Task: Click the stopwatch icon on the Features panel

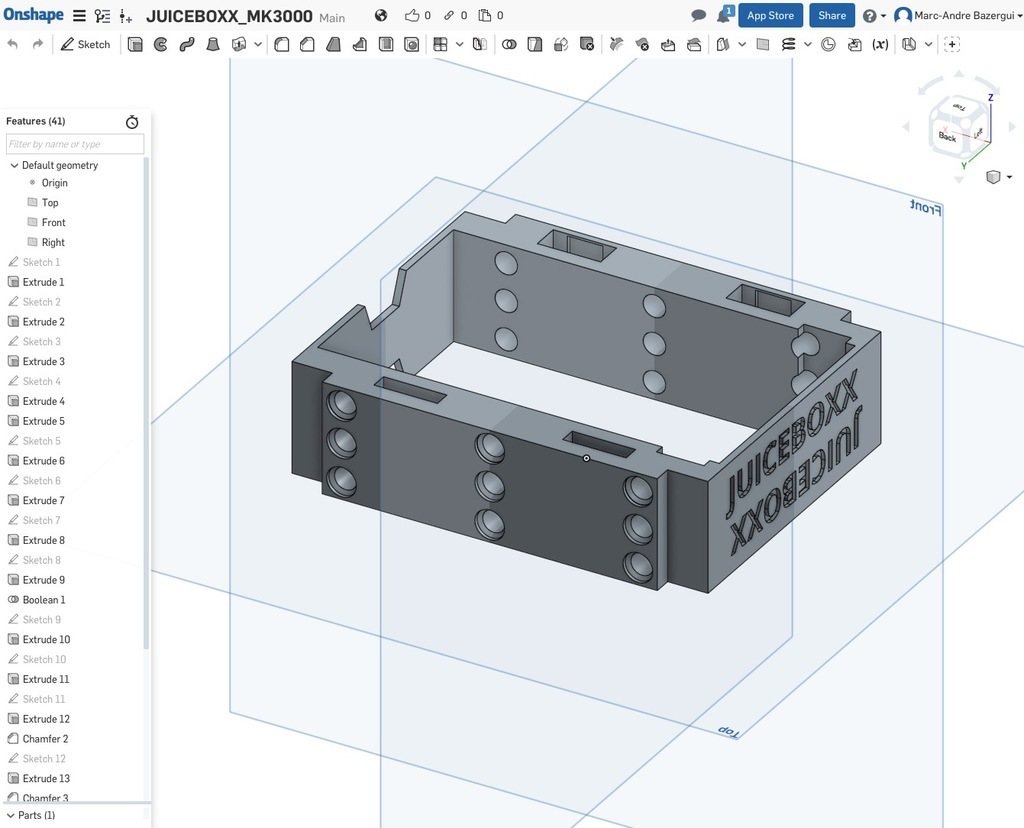Action: [132, 121]
